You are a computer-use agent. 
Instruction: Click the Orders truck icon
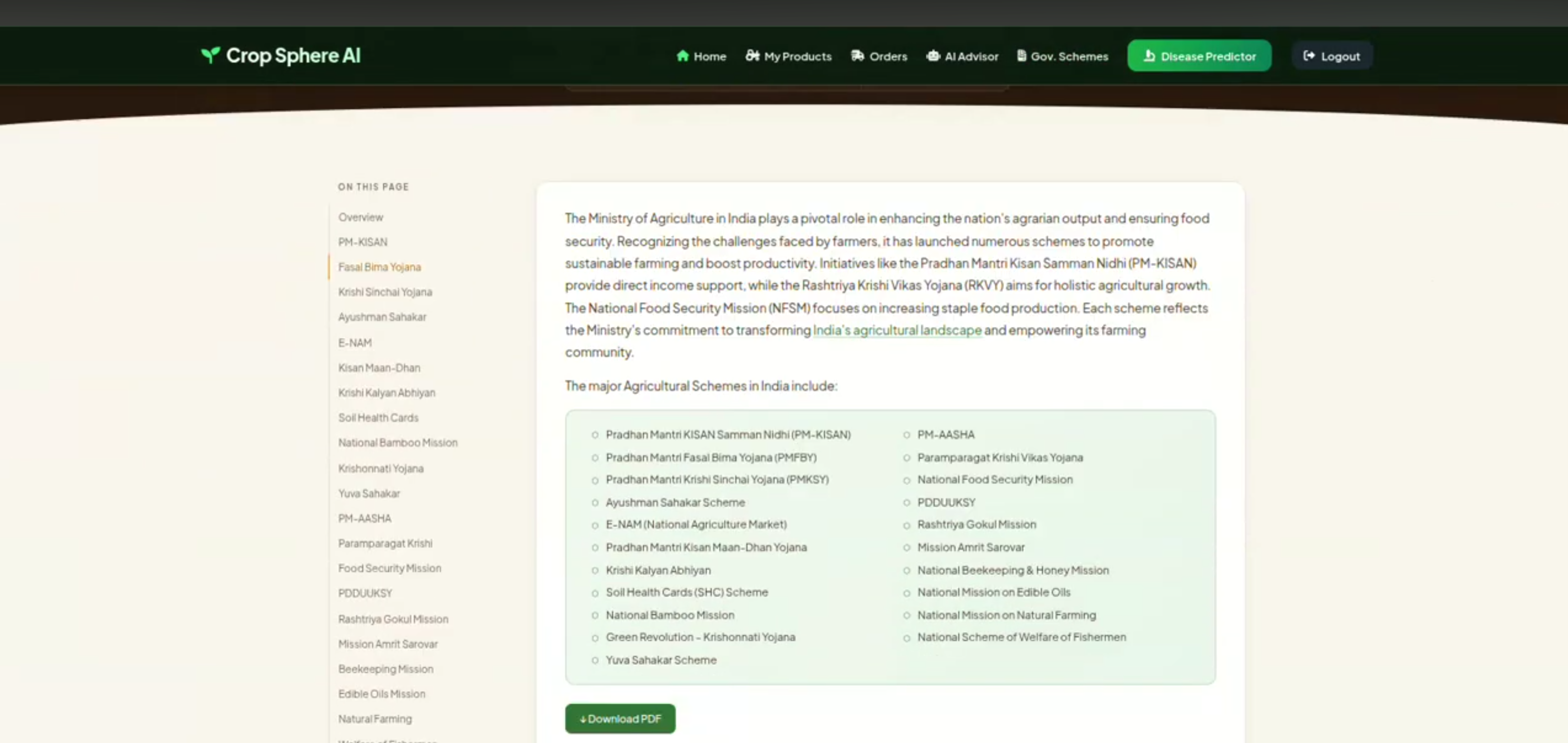857,56
